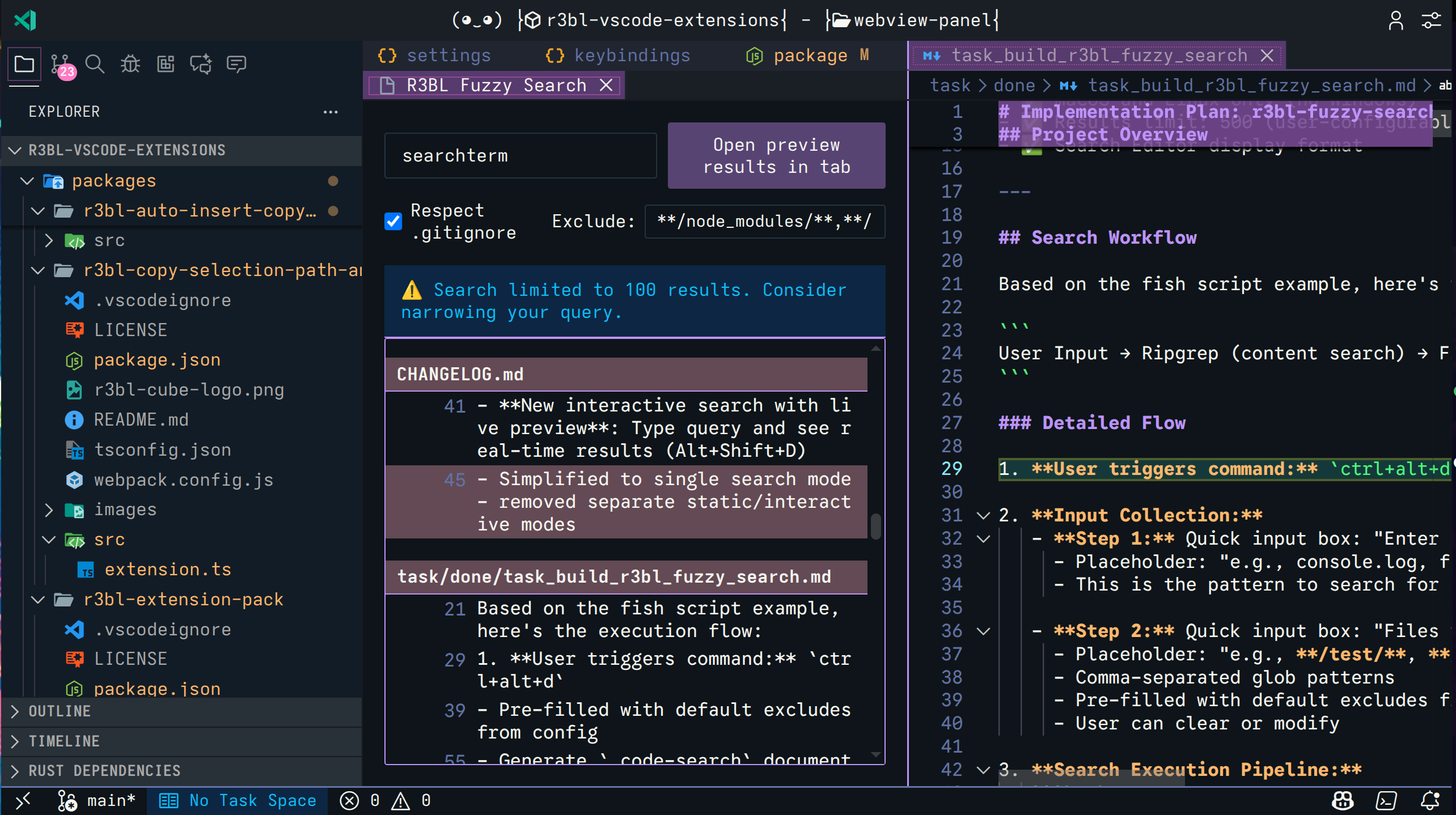
Task: Open the Source Control view icon
Action: (60, 65)
